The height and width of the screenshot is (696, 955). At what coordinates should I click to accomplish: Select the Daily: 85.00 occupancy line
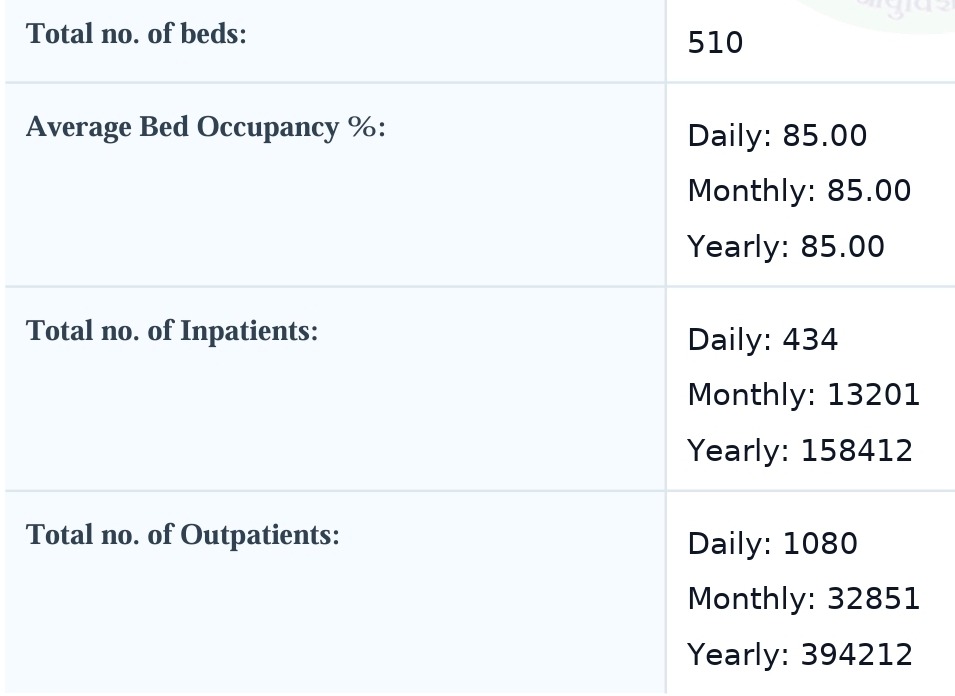coord(777,136)
